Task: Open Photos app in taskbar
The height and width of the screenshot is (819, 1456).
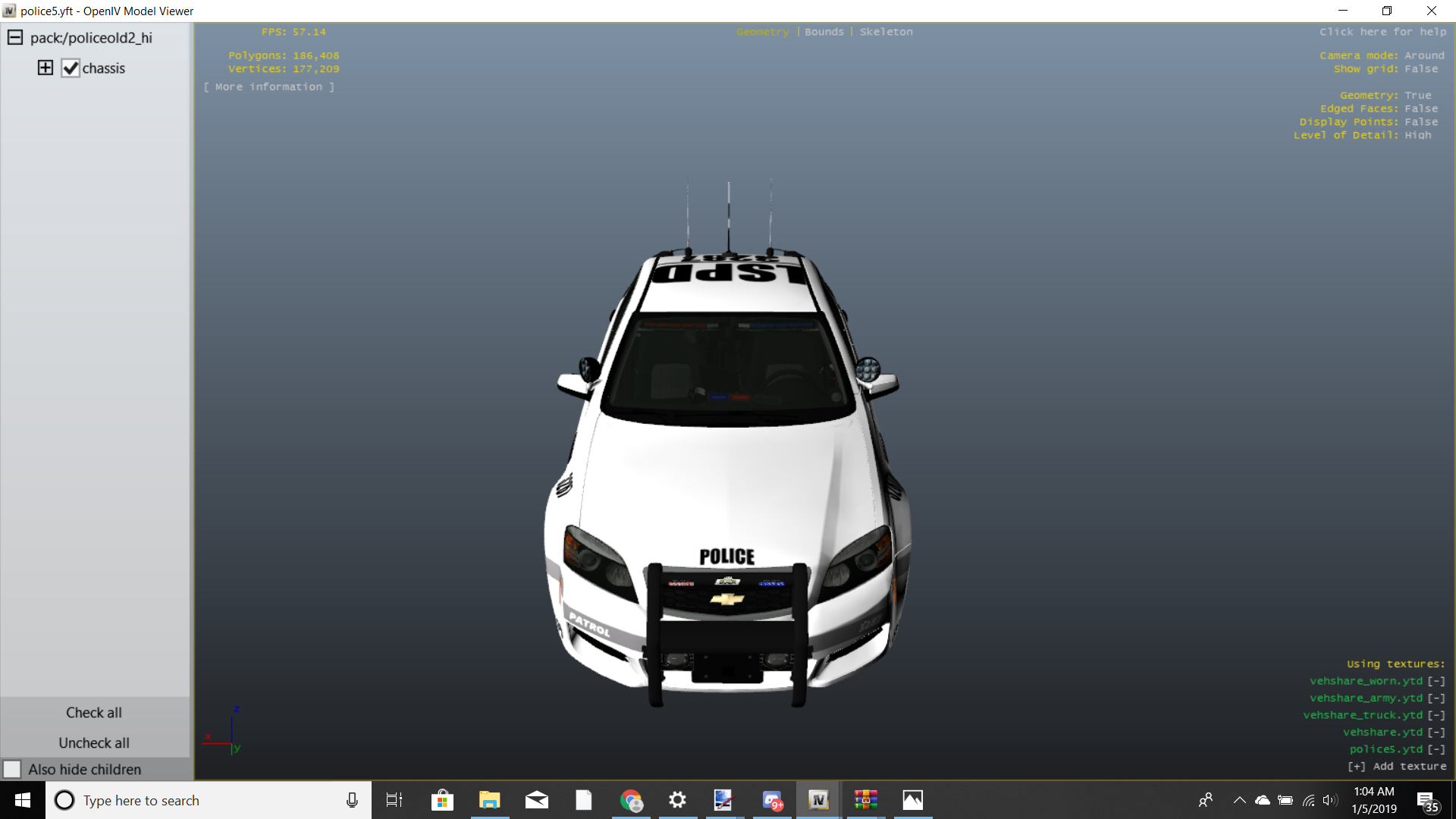Action: pyautogui.click(x=912, y=800)
